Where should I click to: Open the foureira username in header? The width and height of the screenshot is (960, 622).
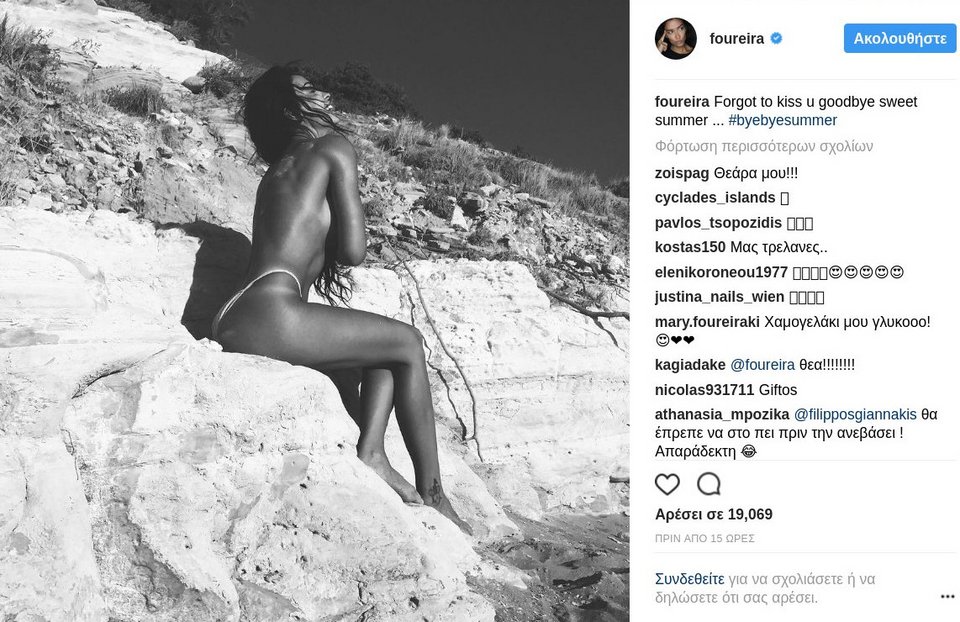point(737,39)
